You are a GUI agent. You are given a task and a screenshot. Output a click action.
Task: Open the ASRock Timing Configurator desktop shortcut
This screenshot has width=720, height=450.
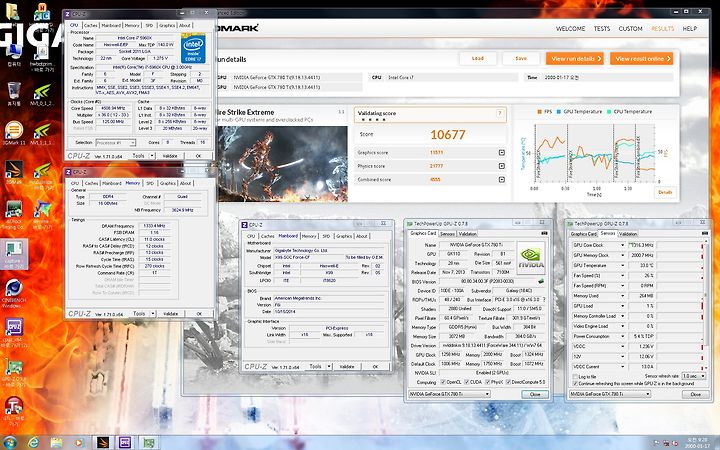pyautogui.click(x=14, y=215)
